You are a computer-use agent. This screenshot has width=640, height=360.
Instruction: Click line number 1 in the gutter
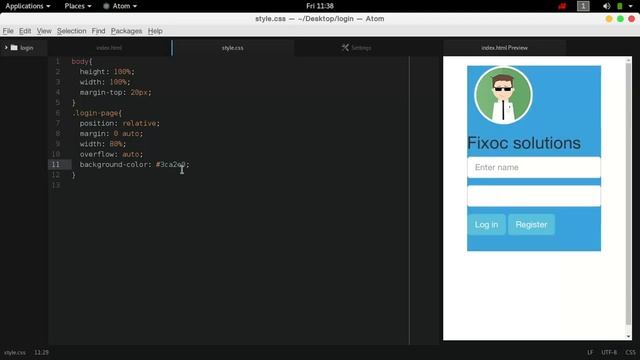[x=58, y=62]
